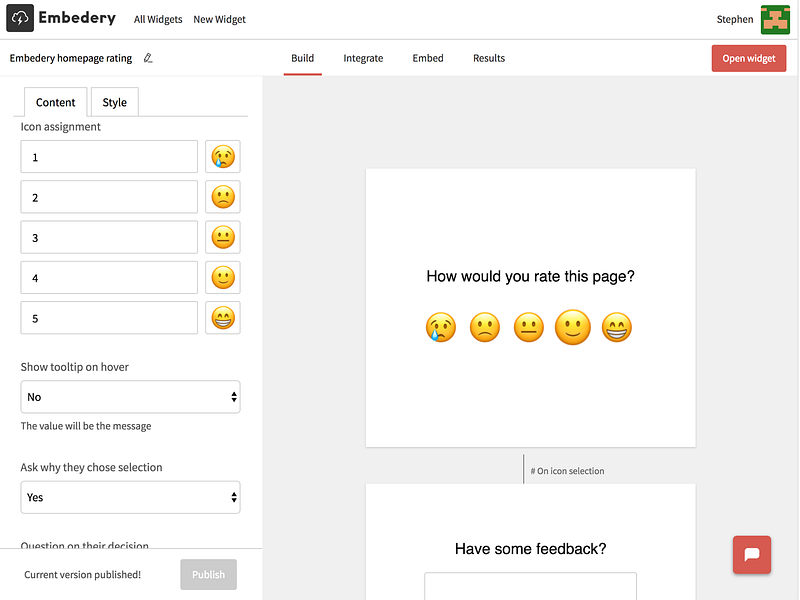Click the 'How would you rate this page?' heading
800x600 pixels.
[x=531, y=276]
